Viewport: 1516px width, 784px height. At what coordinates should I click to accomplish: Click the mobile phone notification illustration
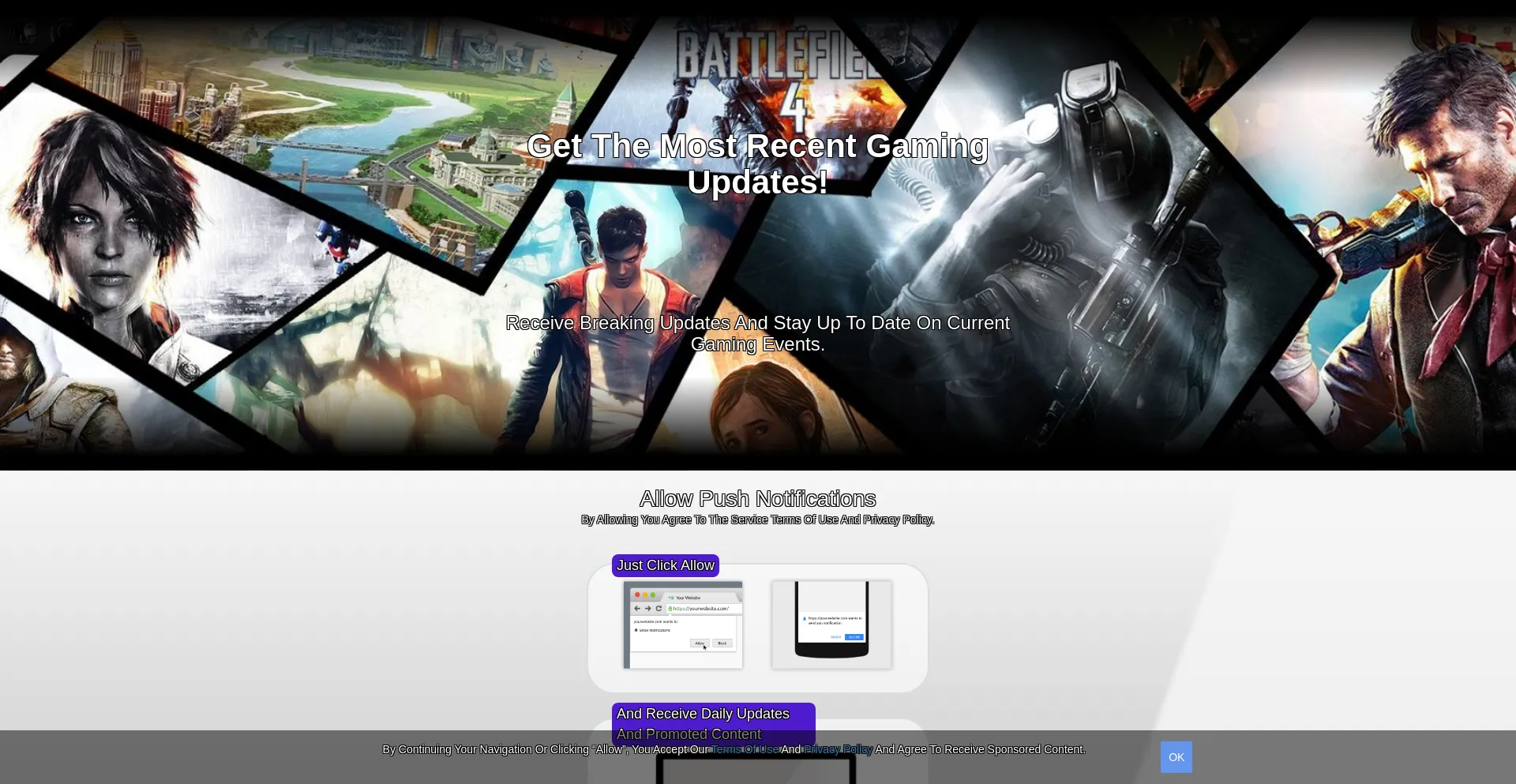[x=831, y=625]
